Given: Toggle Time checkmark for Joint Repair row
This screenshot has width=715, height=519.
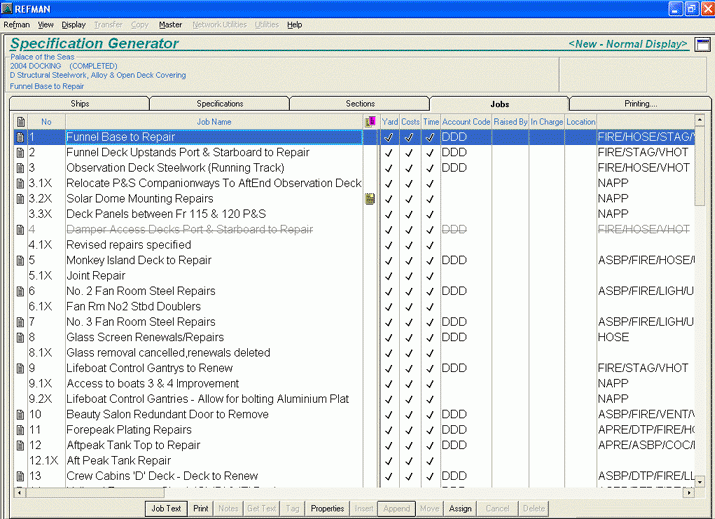Looking at the screenshot, I should pos(430,276).
